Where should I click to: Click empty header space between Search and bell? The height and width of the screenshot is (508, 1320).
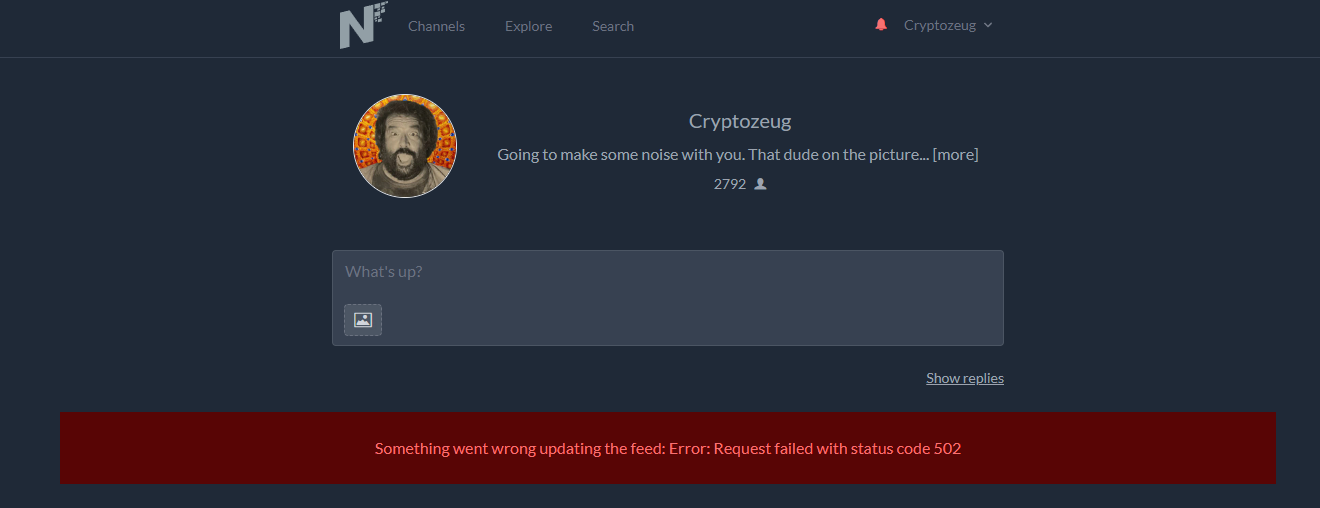pyautogui.click(x=754, y=26)
